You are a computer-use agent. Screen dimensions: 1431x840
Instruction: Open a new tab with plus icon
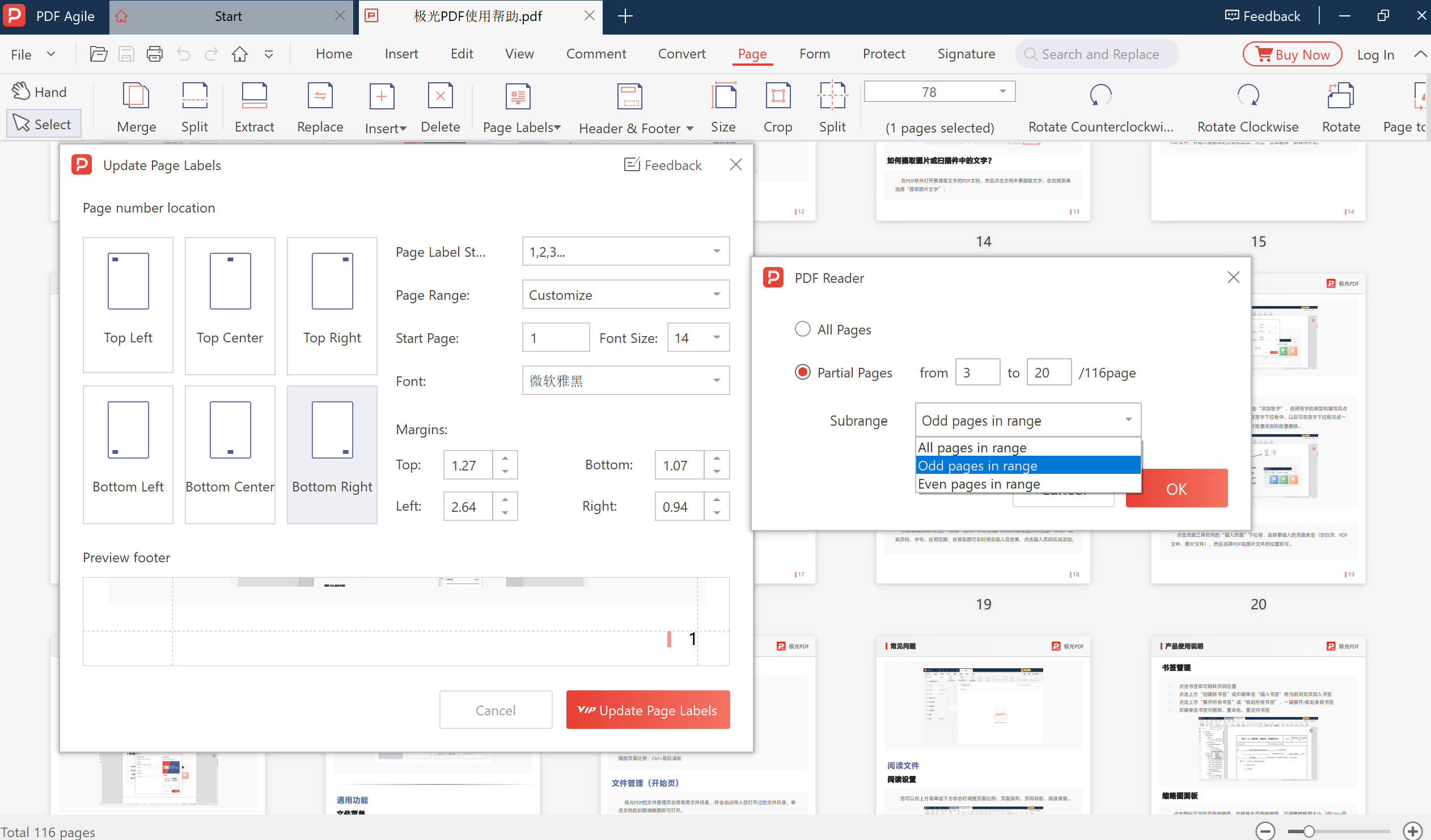pyautogui.click(x=625, y=16)
